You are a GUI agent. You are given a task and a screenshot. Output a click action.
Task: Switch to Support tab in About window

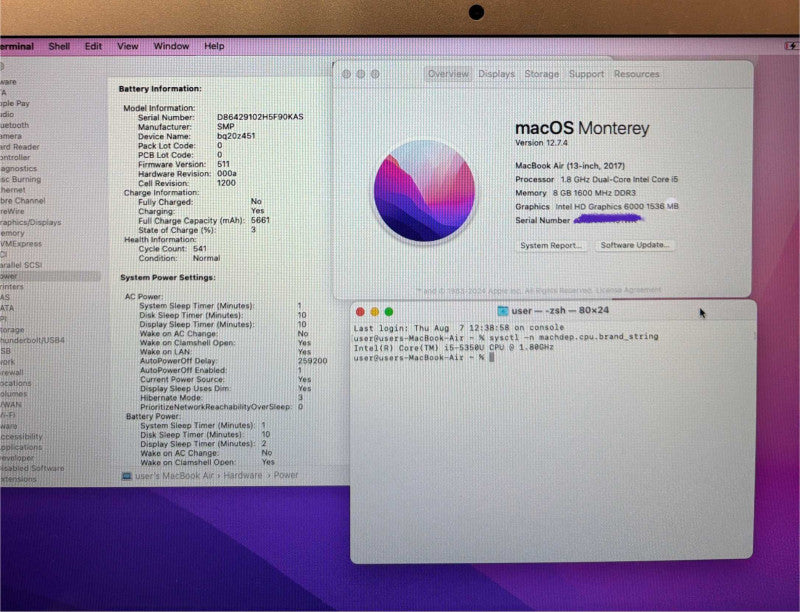(586, 74)
